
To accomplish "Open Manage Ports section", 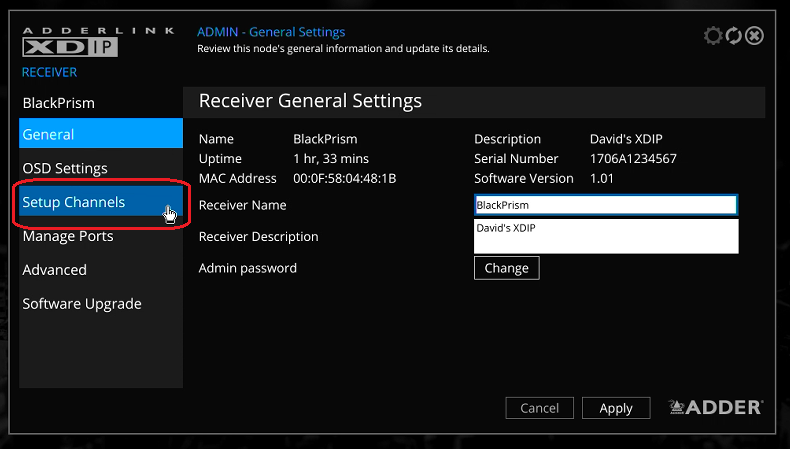I will coord(68,236).
